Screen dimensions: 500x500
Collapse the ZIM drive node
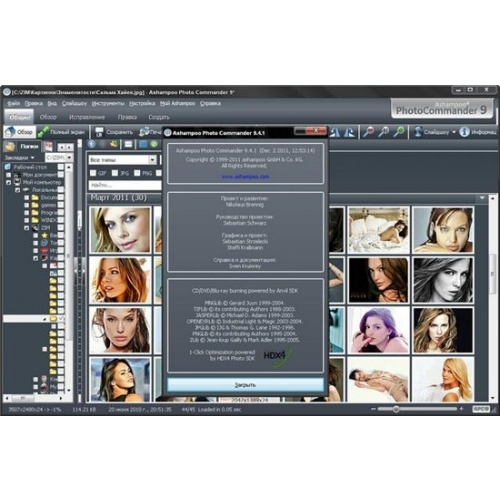[x=26, y=228]
